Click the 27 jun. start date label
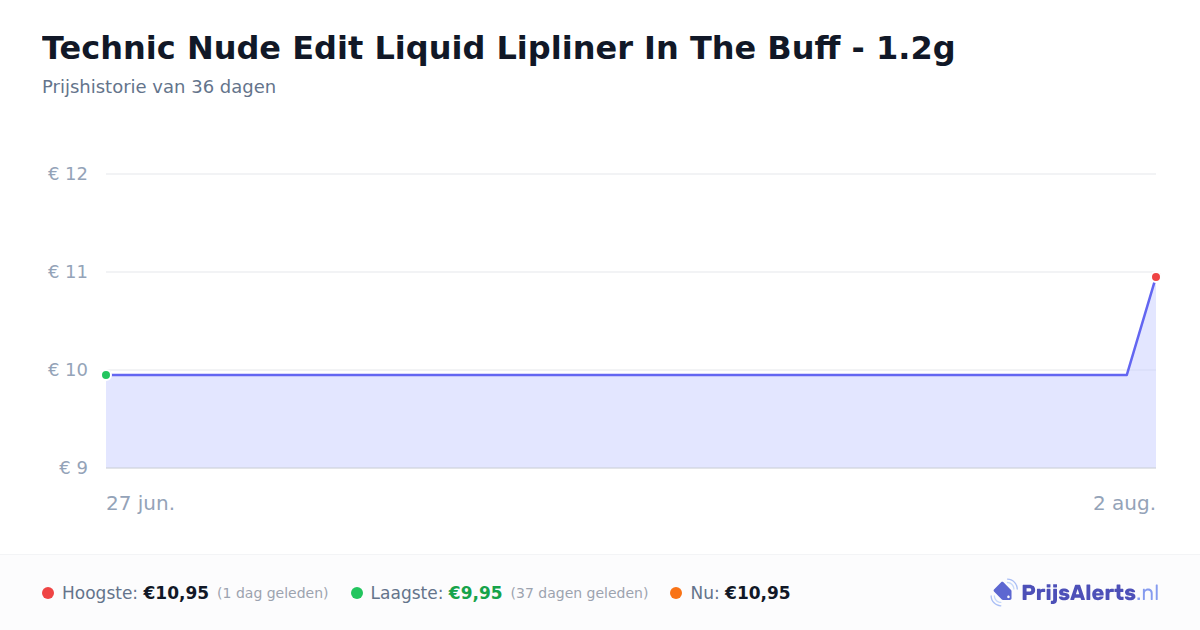 [141, 503]
